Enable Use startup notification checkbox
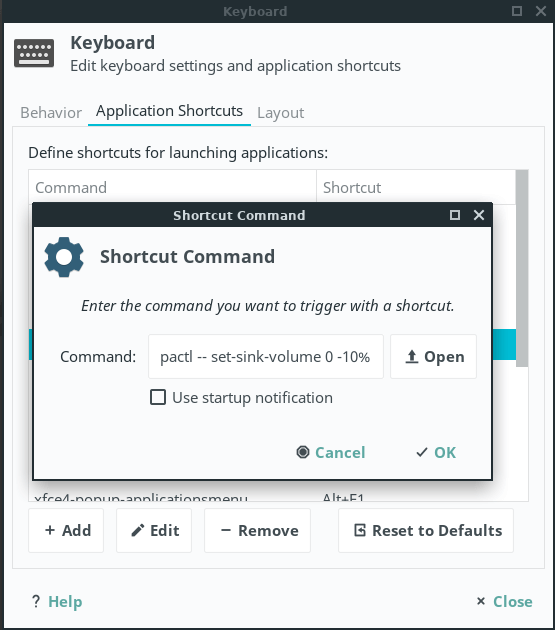Viewport: 555px width, 630px height. point(158,397)
